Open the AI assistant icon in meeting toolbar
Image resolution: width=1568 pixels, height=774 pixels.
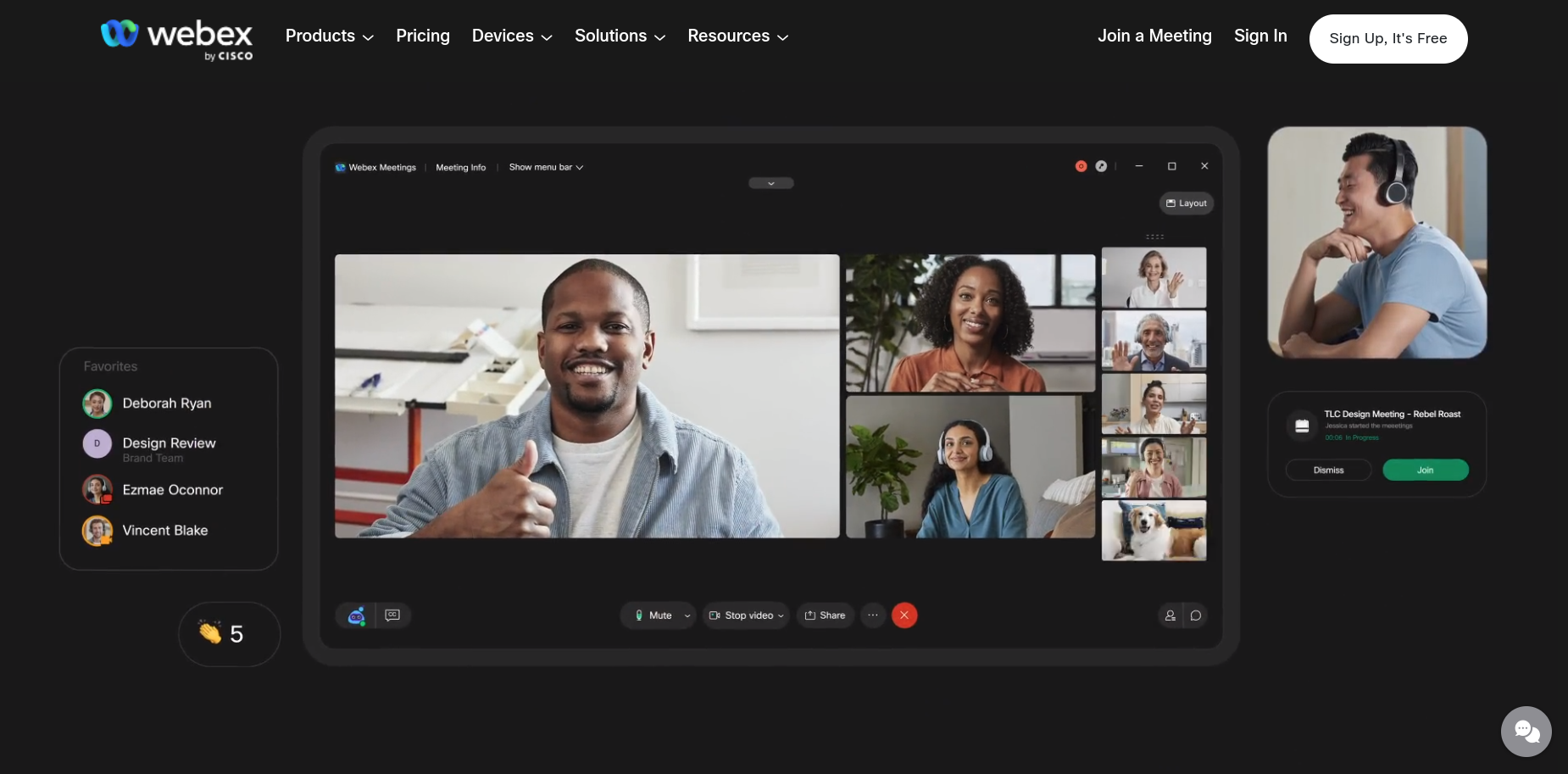(x=356, y=615)
